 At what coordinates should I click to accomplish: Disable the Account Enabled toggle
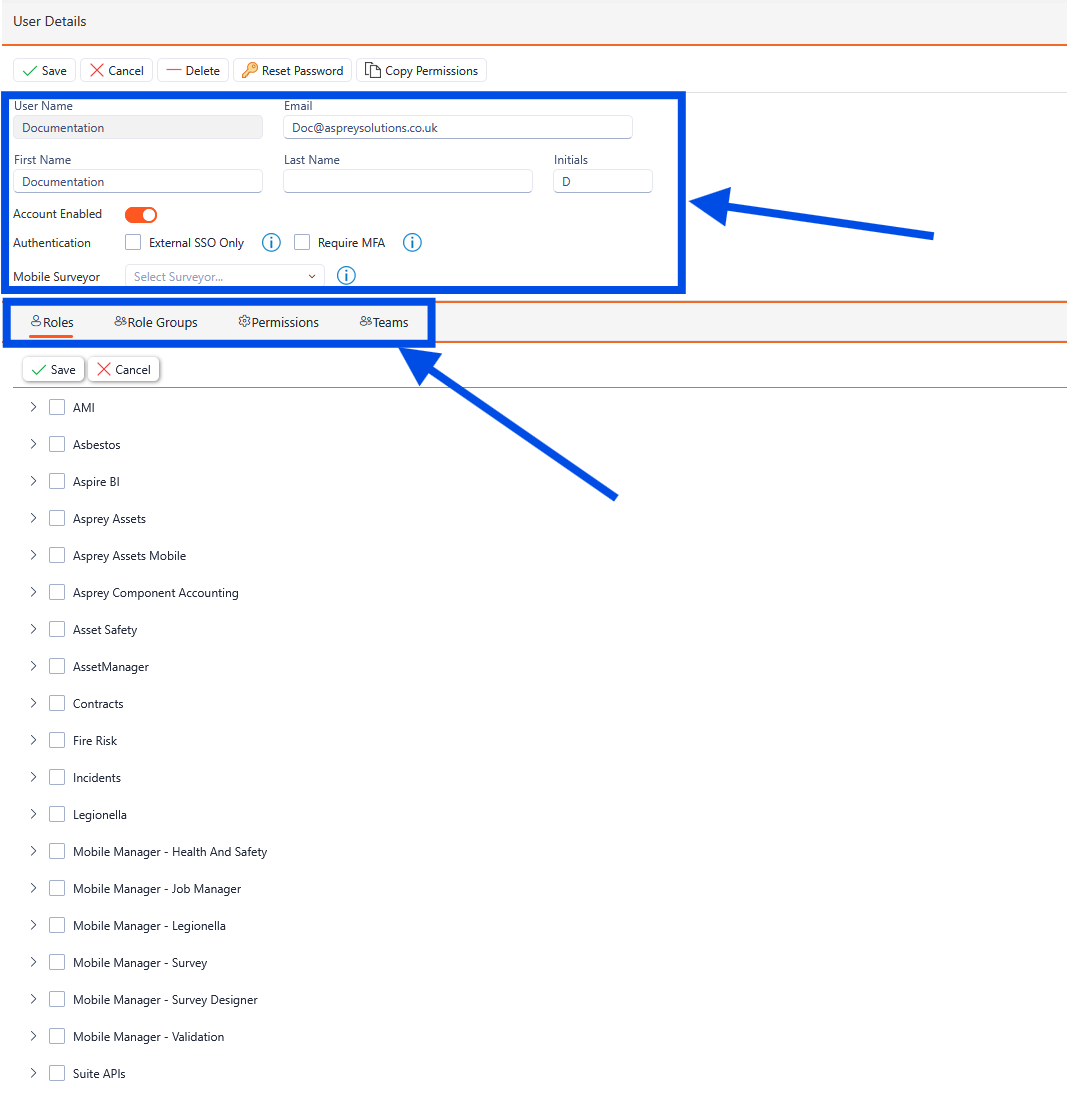click(141, 214)
